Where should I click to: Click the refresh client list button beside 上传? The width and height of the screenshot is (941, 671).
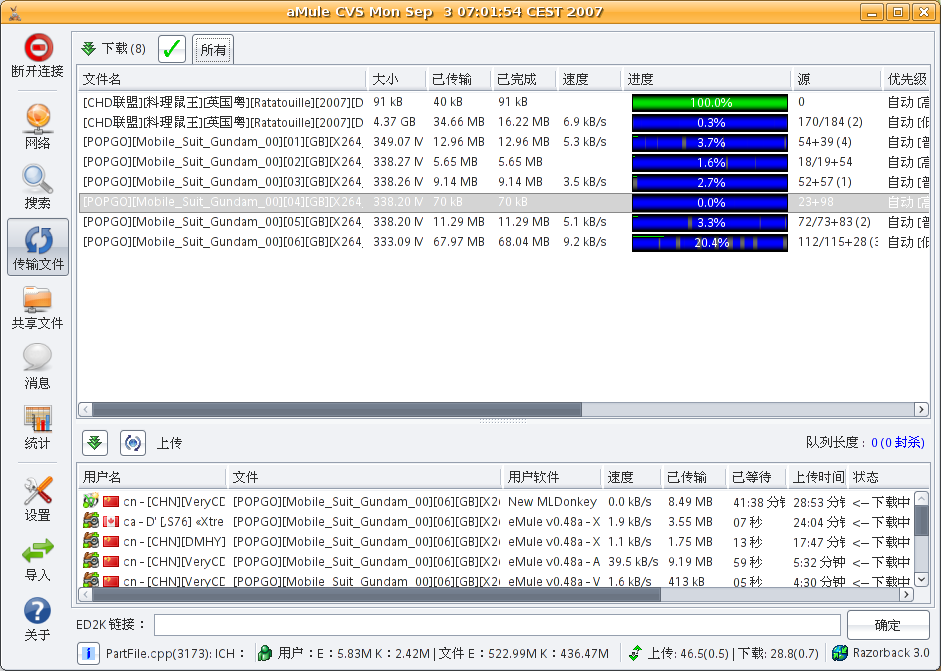tap(133, 443)
